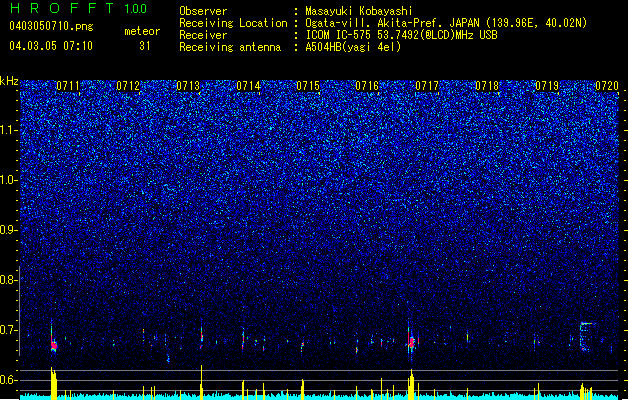Click the 1.1 kHz axis label

(9, 130)
